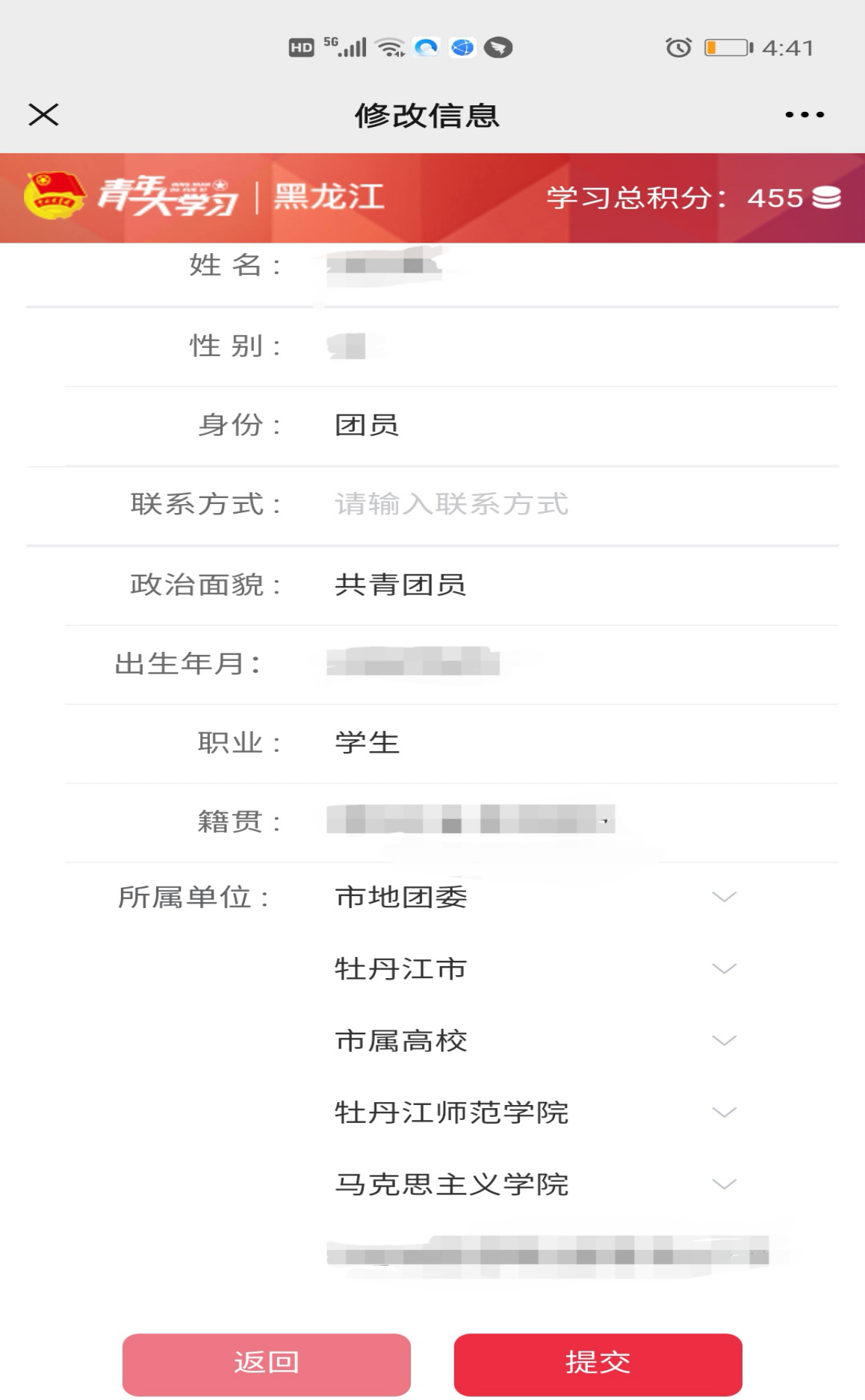865x1400 pixels.
Task: Tap the alarm clock status icon
Action: tap(678, 48)
